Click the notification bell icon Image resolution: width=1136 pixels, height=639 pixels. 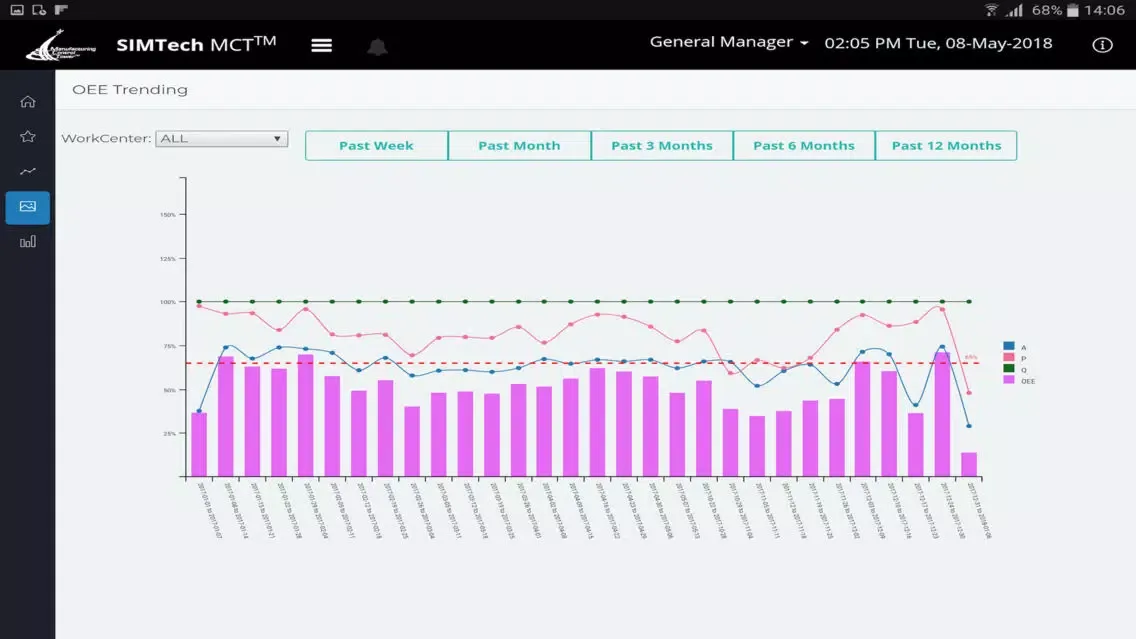click(377, 47)
